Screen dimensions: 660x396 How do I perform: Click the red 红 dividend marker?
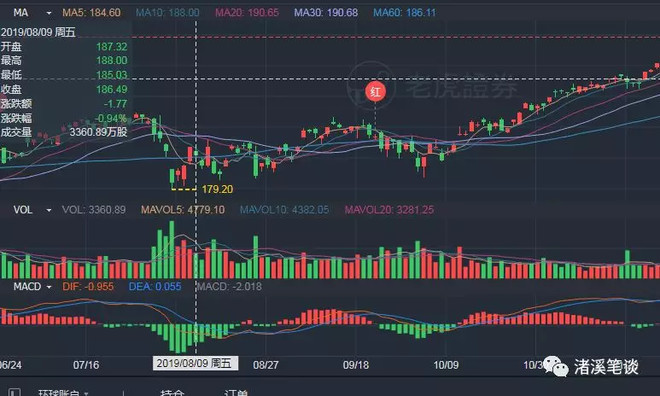coord(375,91)
